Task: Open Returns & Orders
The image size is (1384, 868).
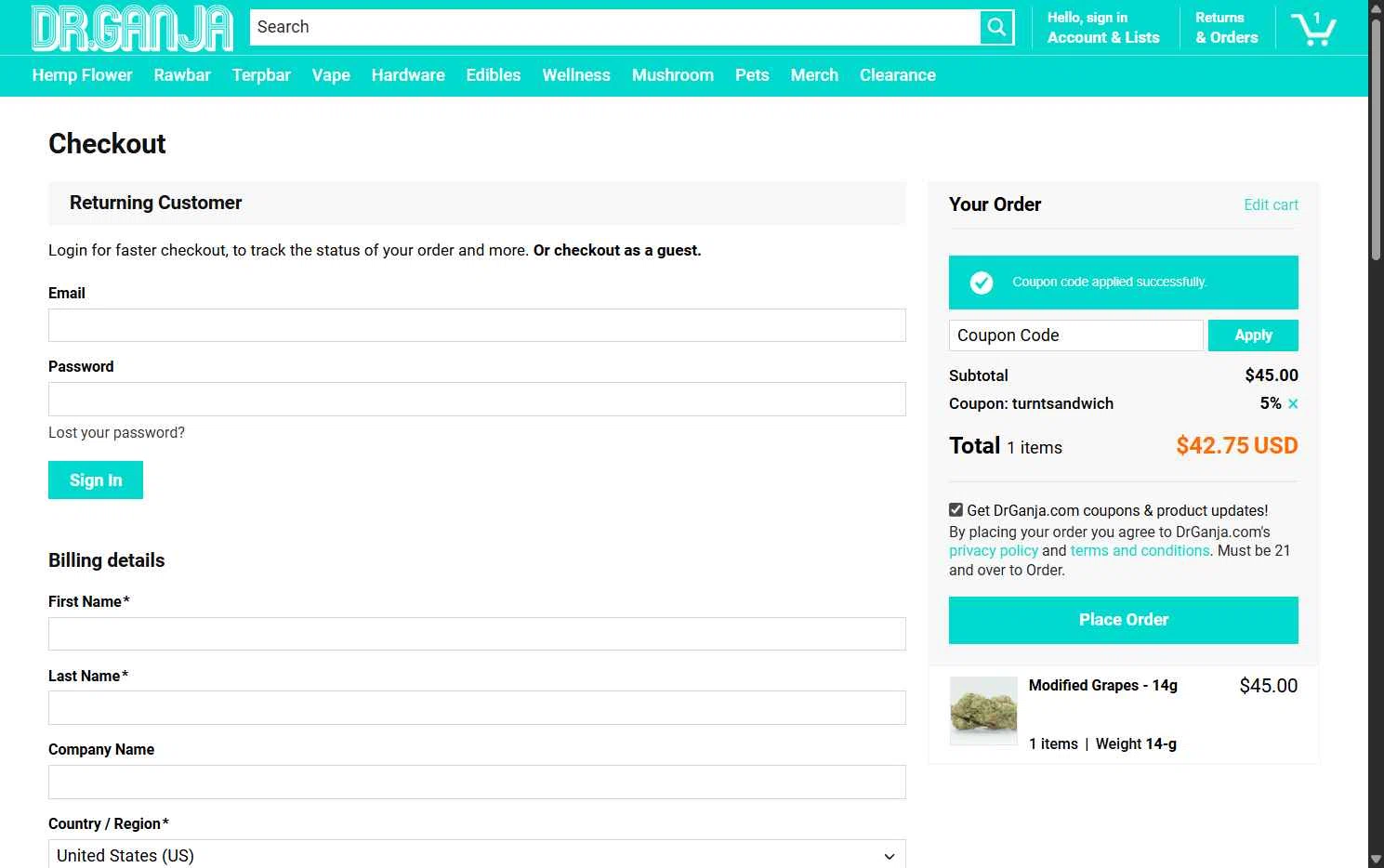Action: 1226,28
